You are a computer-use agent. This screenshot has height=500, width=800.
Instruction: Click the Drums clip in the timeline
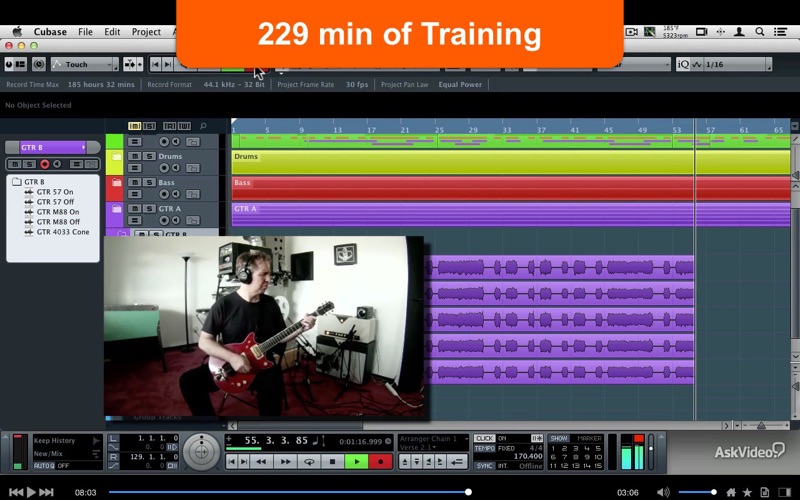pos(511,162)
